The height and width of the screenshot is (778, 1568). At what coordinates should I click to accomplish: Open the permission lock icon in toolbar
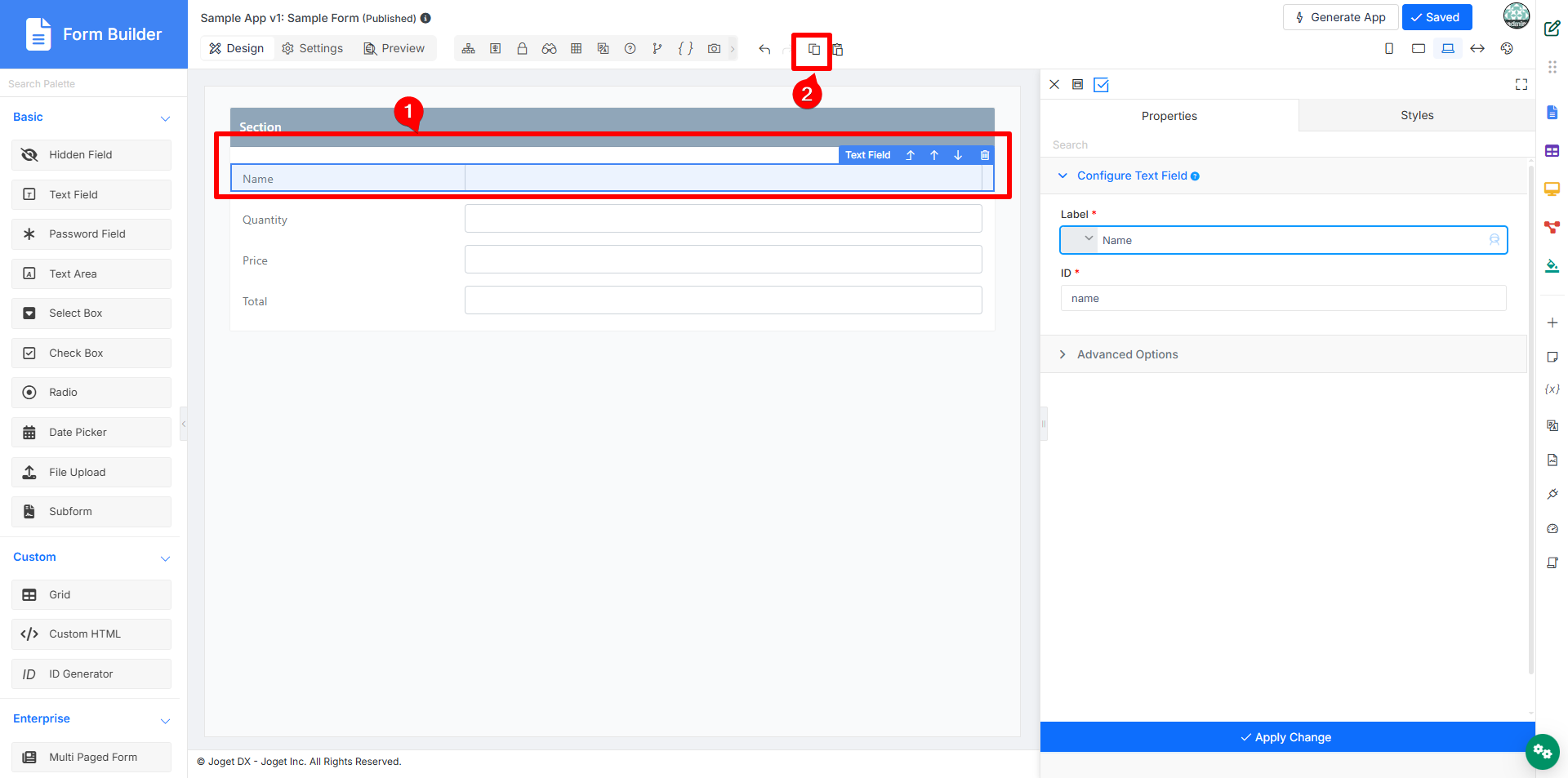[x=522, y=49]
